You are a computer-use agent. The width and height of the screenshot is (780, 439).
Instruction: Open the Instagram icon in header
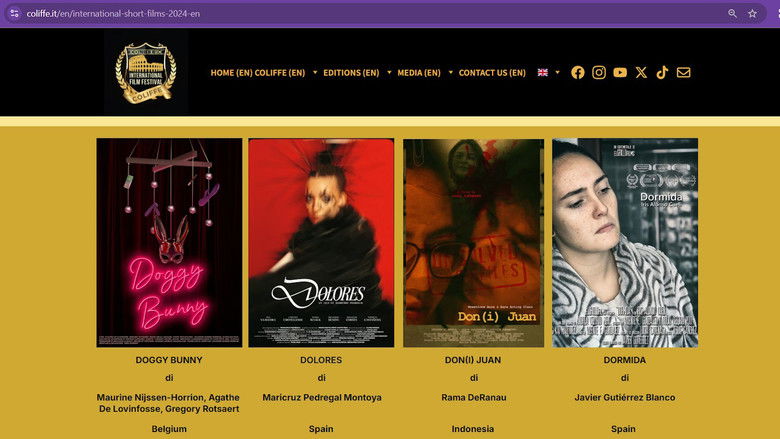(x=599, y=72)
